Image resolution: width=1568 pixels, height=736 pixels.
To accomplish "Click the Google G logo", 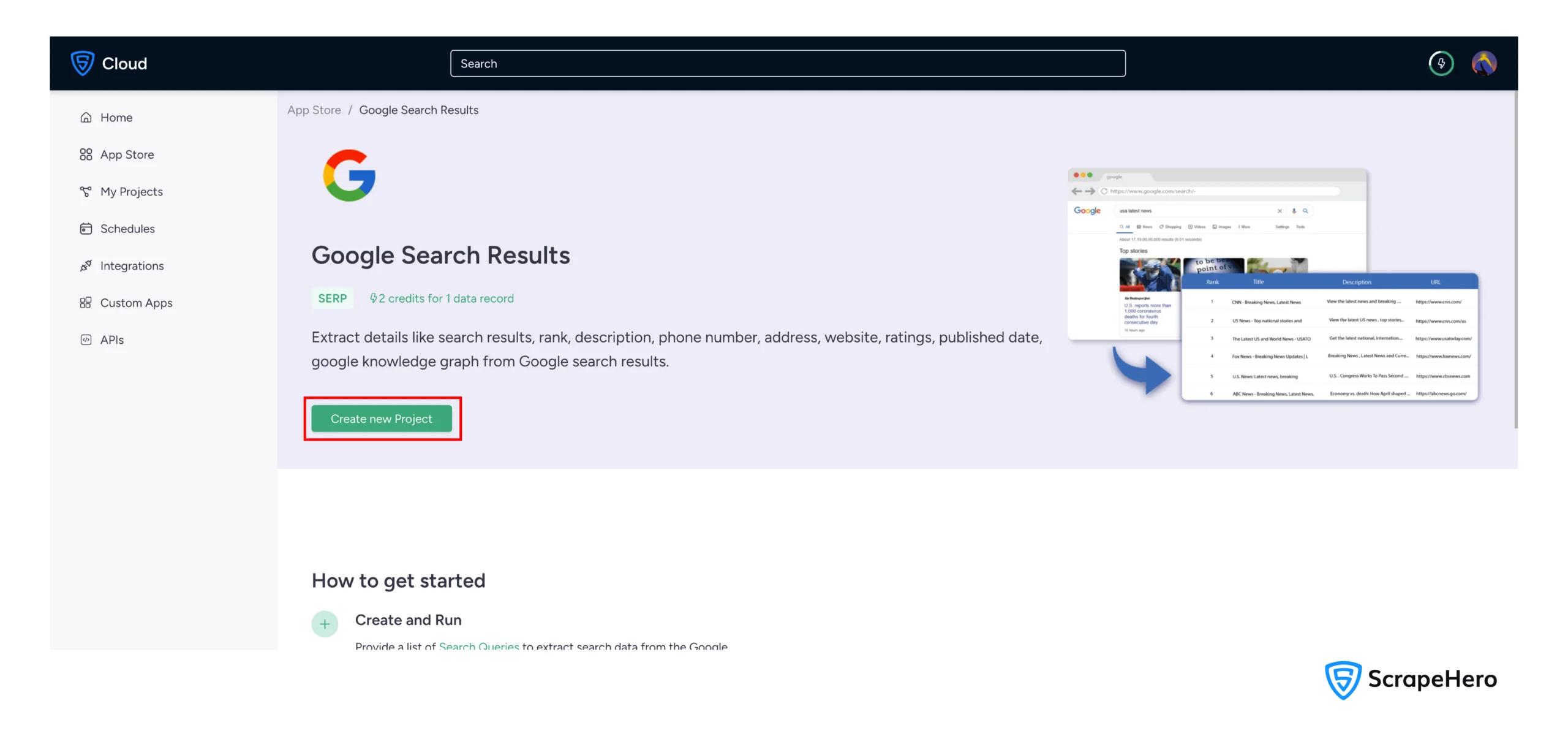I will tap(349, 175).
